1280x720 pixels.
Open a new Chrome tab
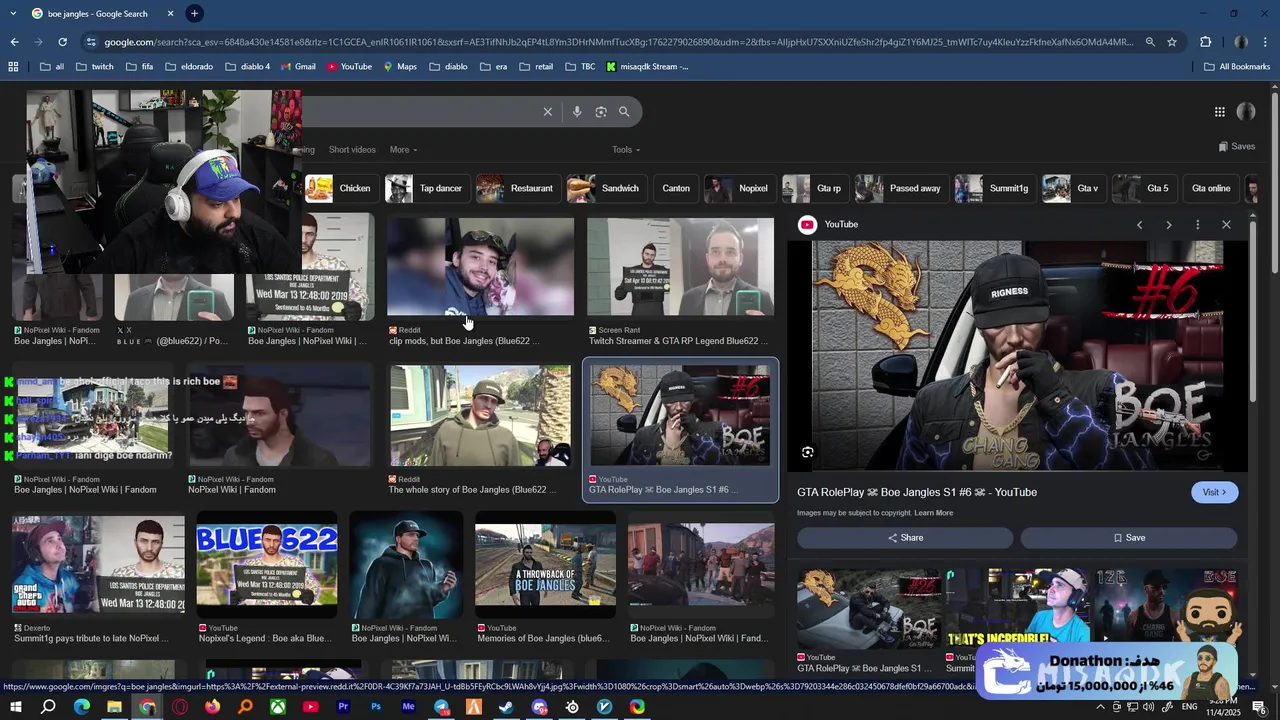pyautogui.click(x=194, y=14)
